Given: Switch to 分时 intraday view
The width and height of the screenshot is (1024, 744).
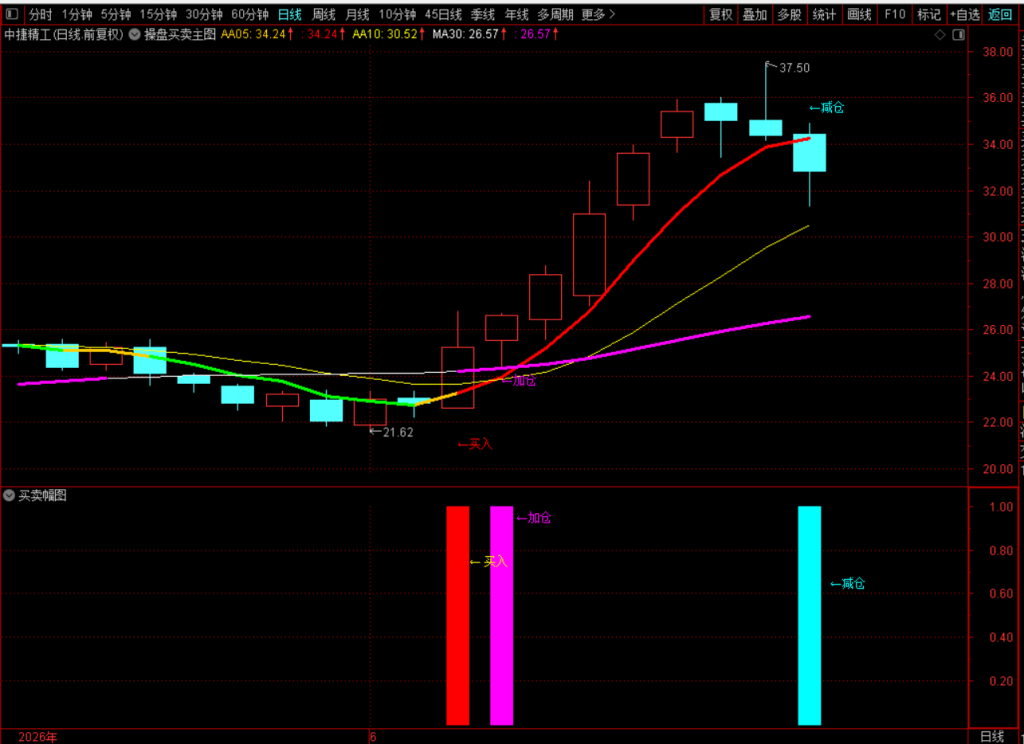Looking at the screenshot, I should [x=40, y=14].
